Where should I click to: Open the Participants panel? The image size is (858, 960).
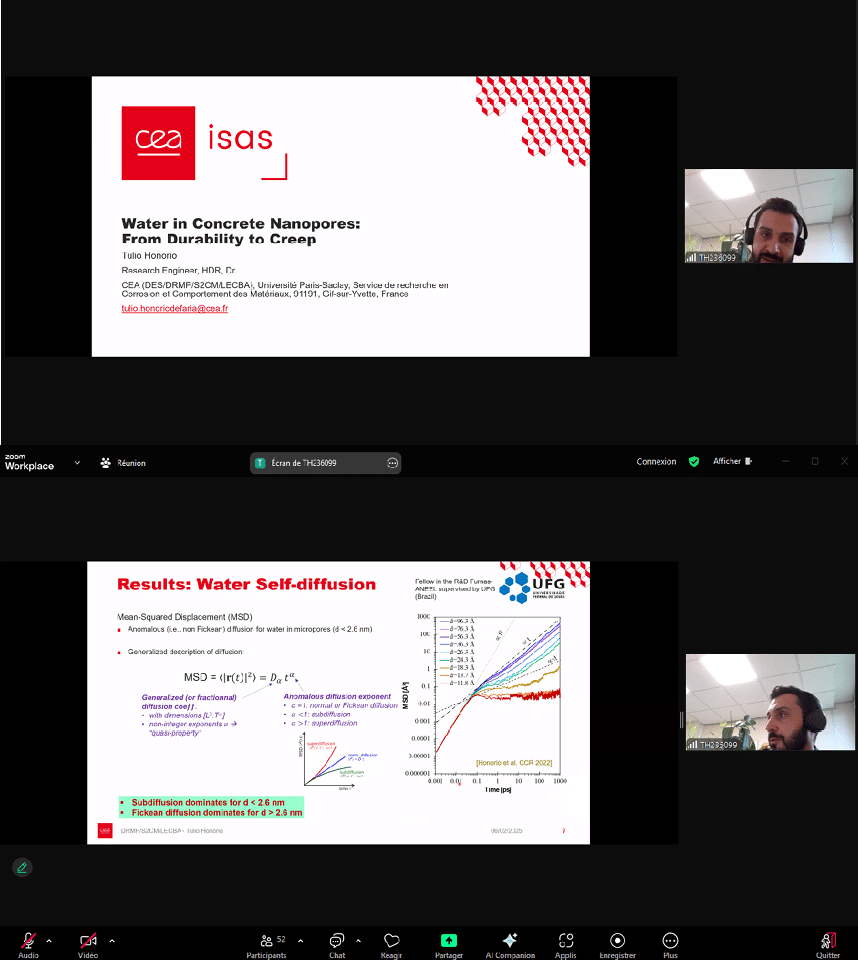tap(266, 945)
